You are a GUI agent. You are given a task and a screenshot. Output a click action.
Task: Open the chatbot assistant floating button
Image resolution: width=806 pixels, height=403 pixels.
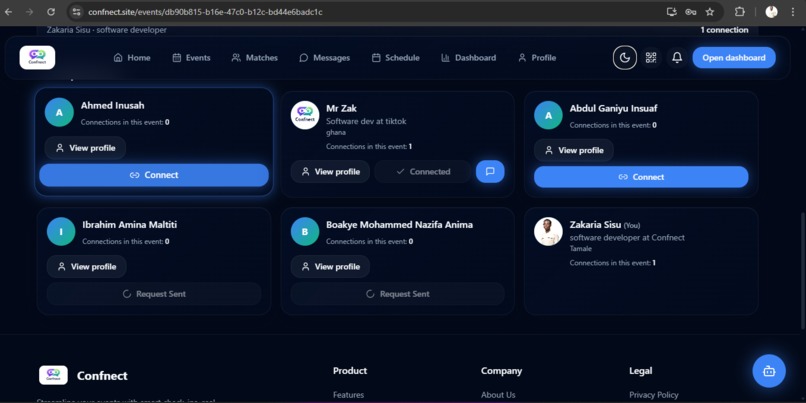tap(769, 371)
